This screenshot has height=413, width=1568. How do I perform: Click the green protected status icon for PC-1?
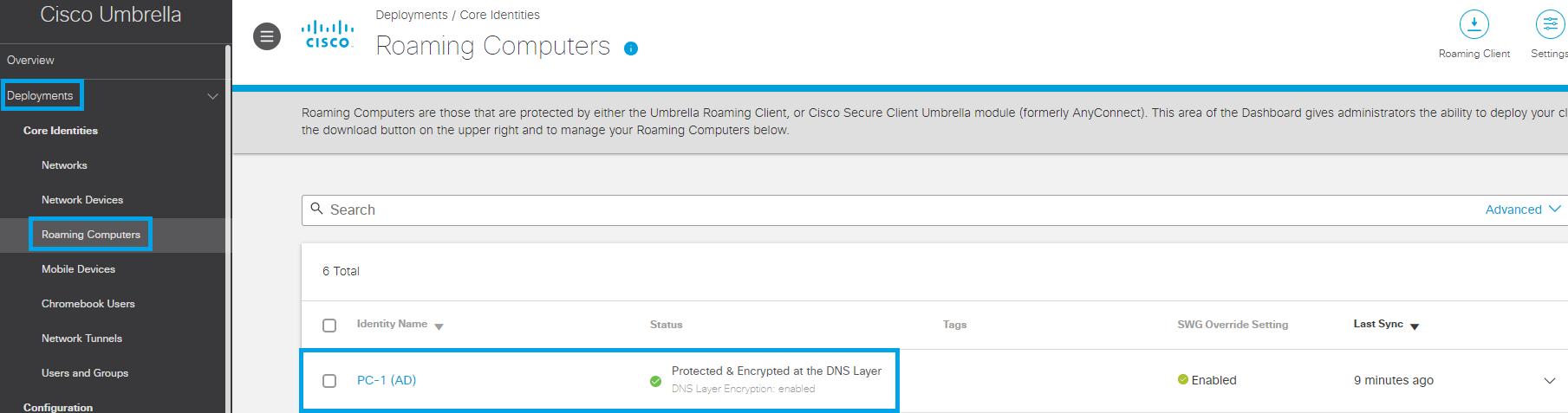coord(655,381)
